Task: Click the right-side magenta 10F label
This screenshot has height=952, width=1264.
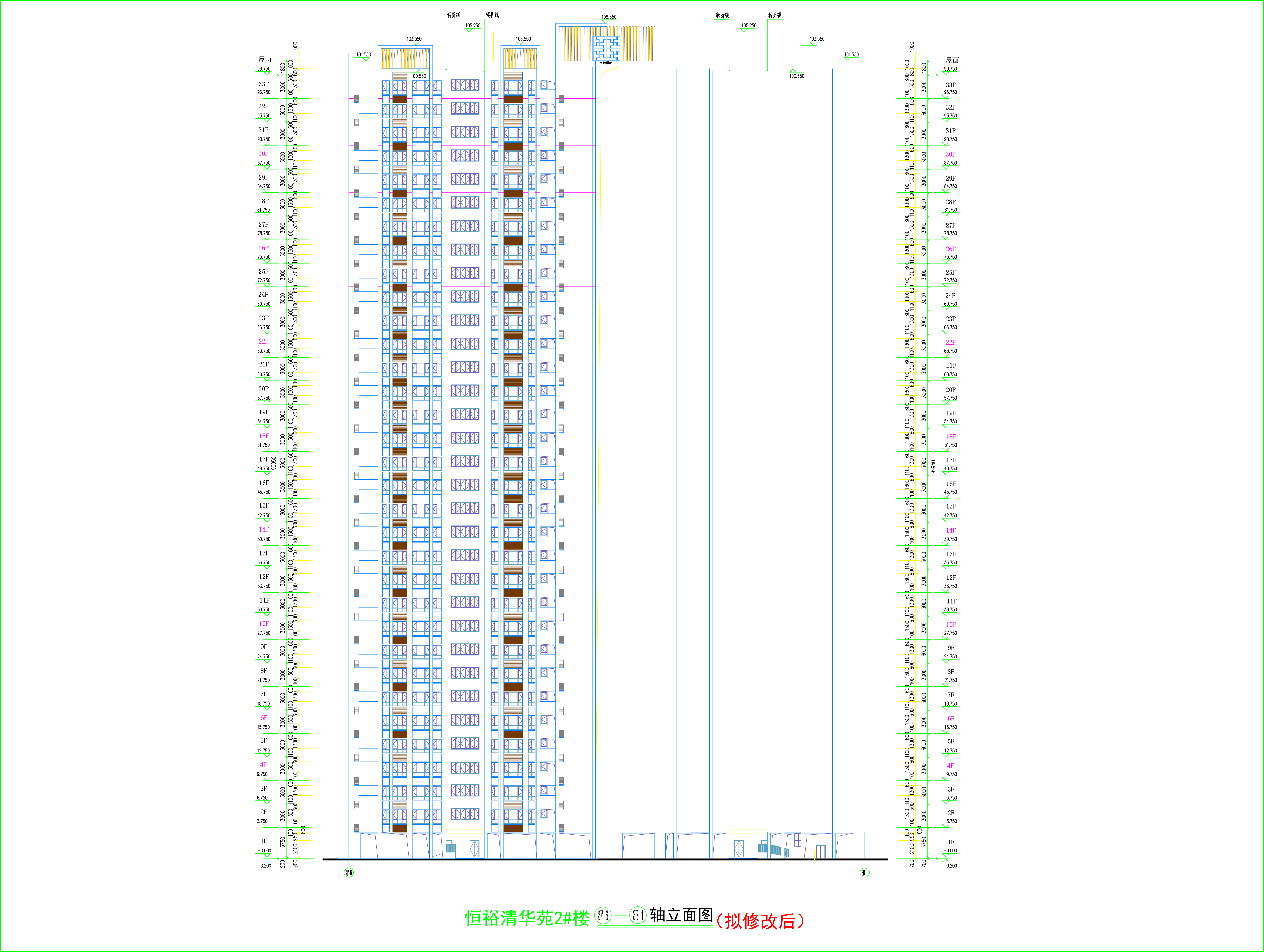Action: click(951, 625)
